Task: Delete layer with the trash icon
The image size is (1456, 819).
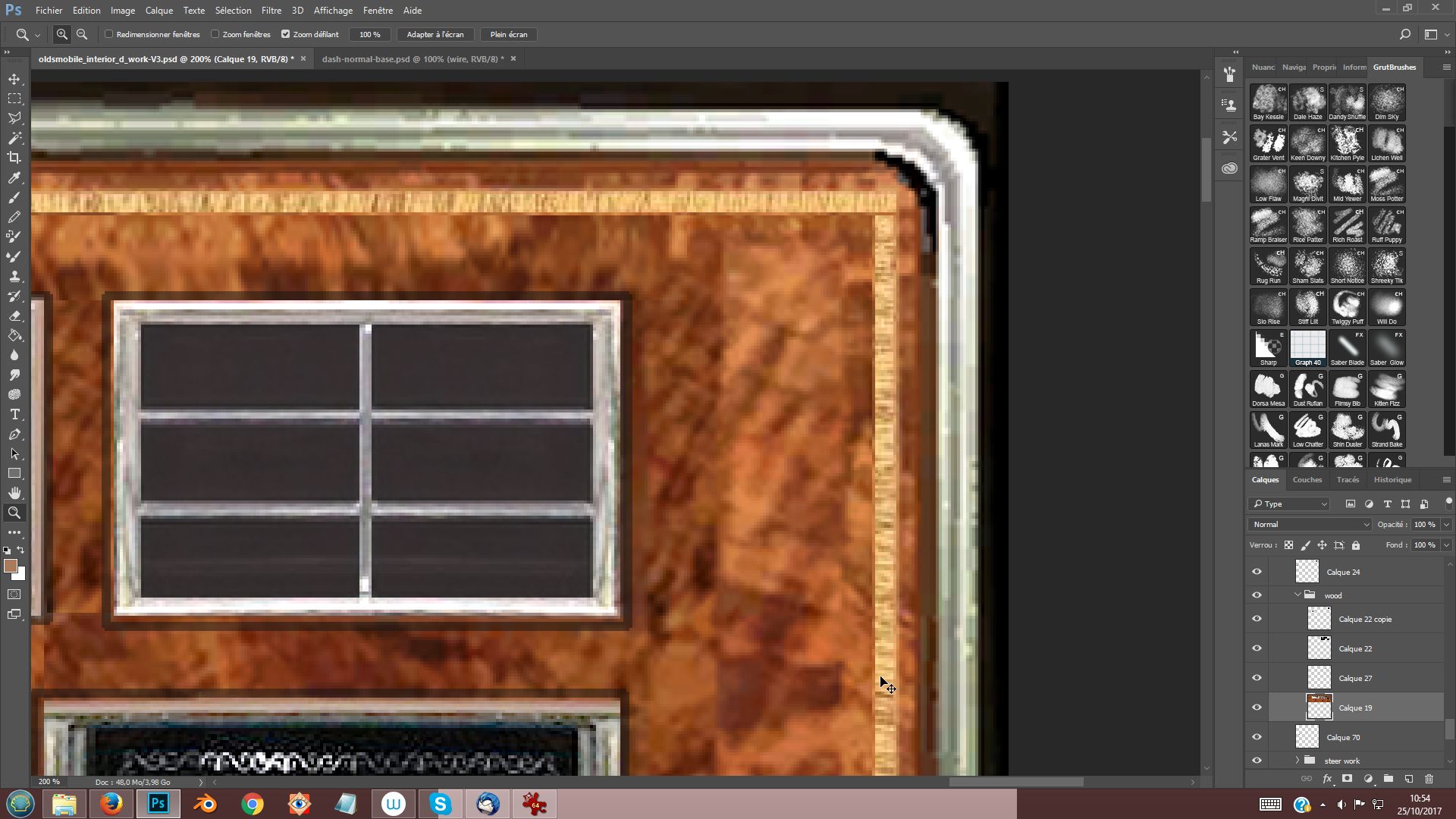Action: [x=1429, y=779]
